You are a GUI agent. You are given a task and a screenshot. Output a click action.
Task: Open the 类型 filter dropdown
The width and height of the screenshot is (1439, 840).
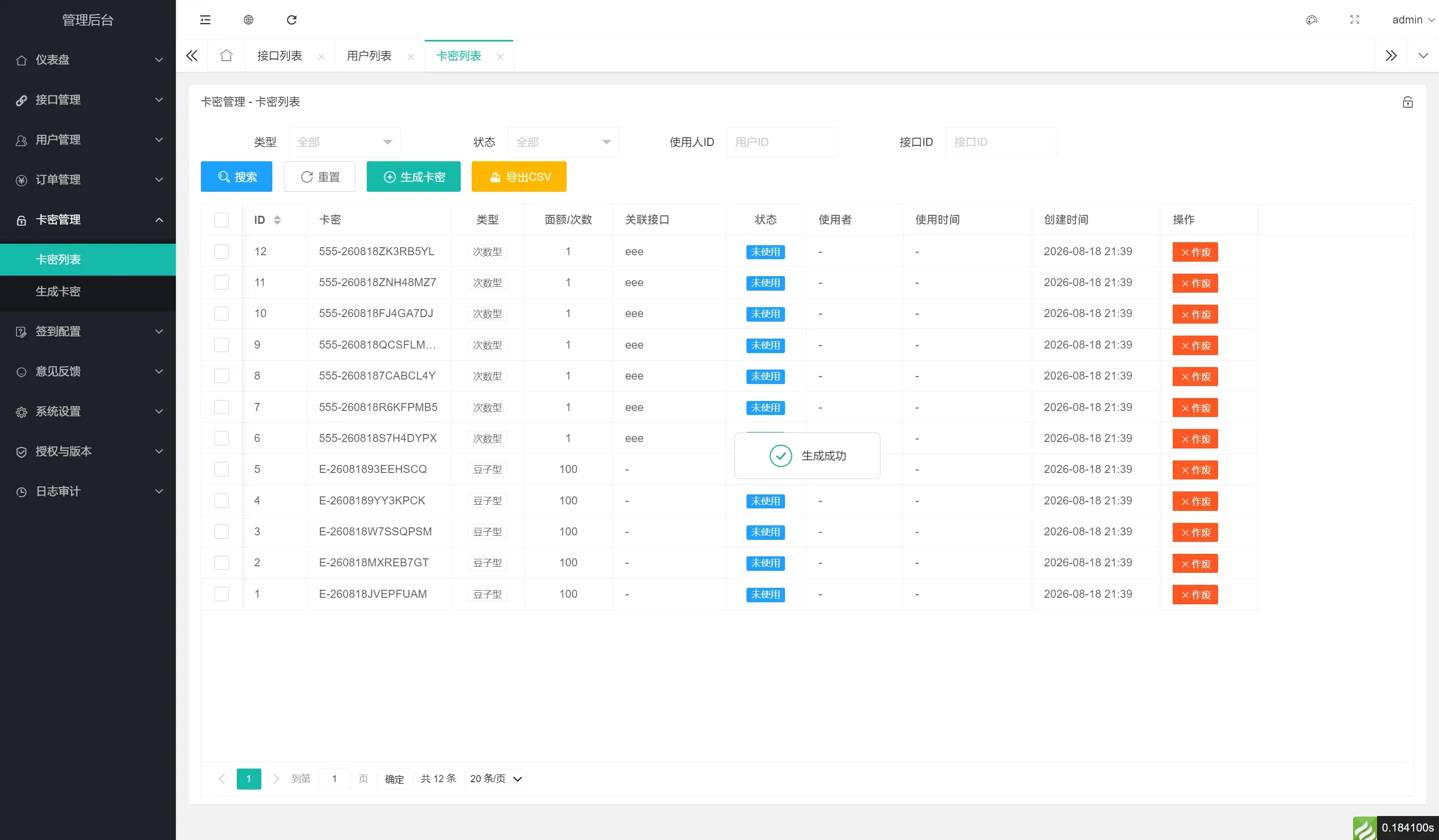pos(344,142)
